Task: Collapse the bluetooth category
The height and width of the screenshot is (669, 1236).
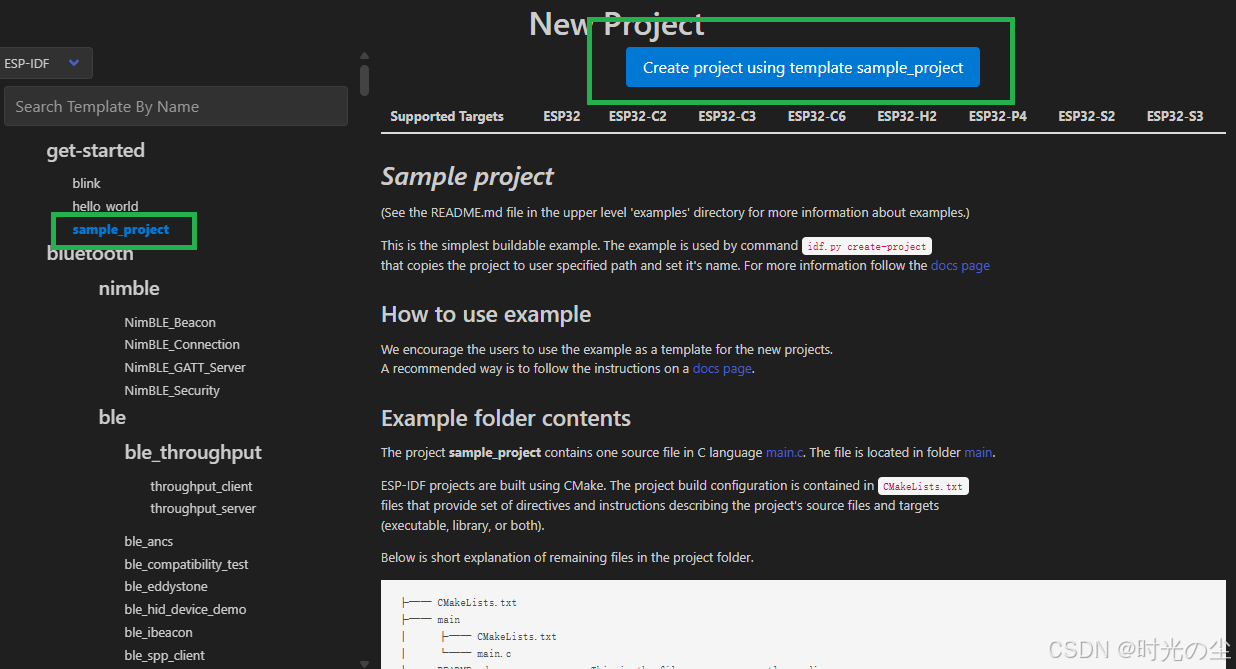Action: click(90, 254)
